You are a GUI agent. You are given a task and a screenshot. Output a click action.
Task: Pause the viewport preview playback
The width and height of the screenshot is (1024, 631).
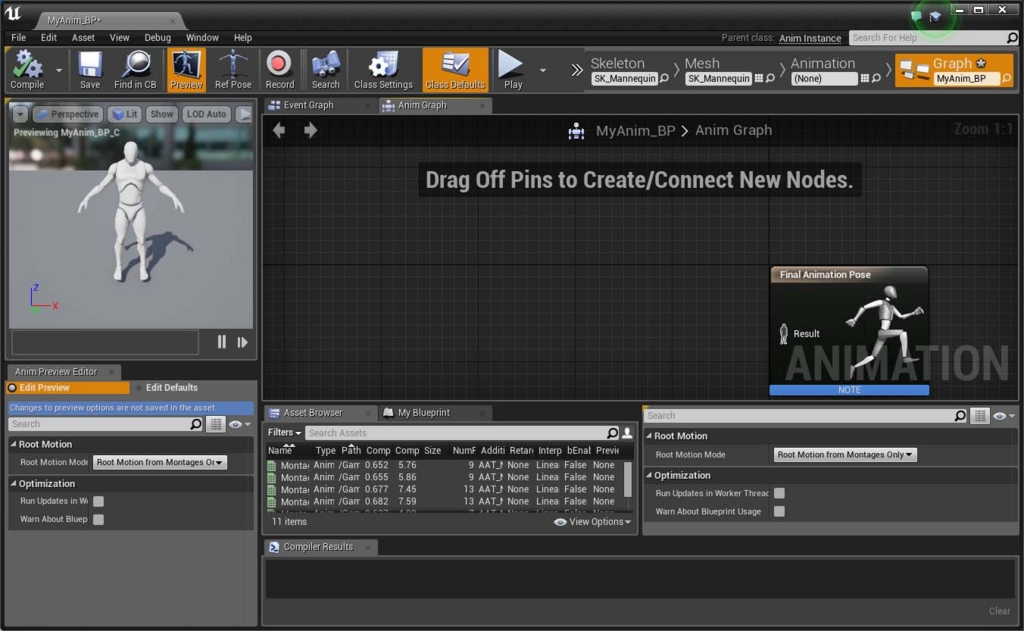pos(221,342)
